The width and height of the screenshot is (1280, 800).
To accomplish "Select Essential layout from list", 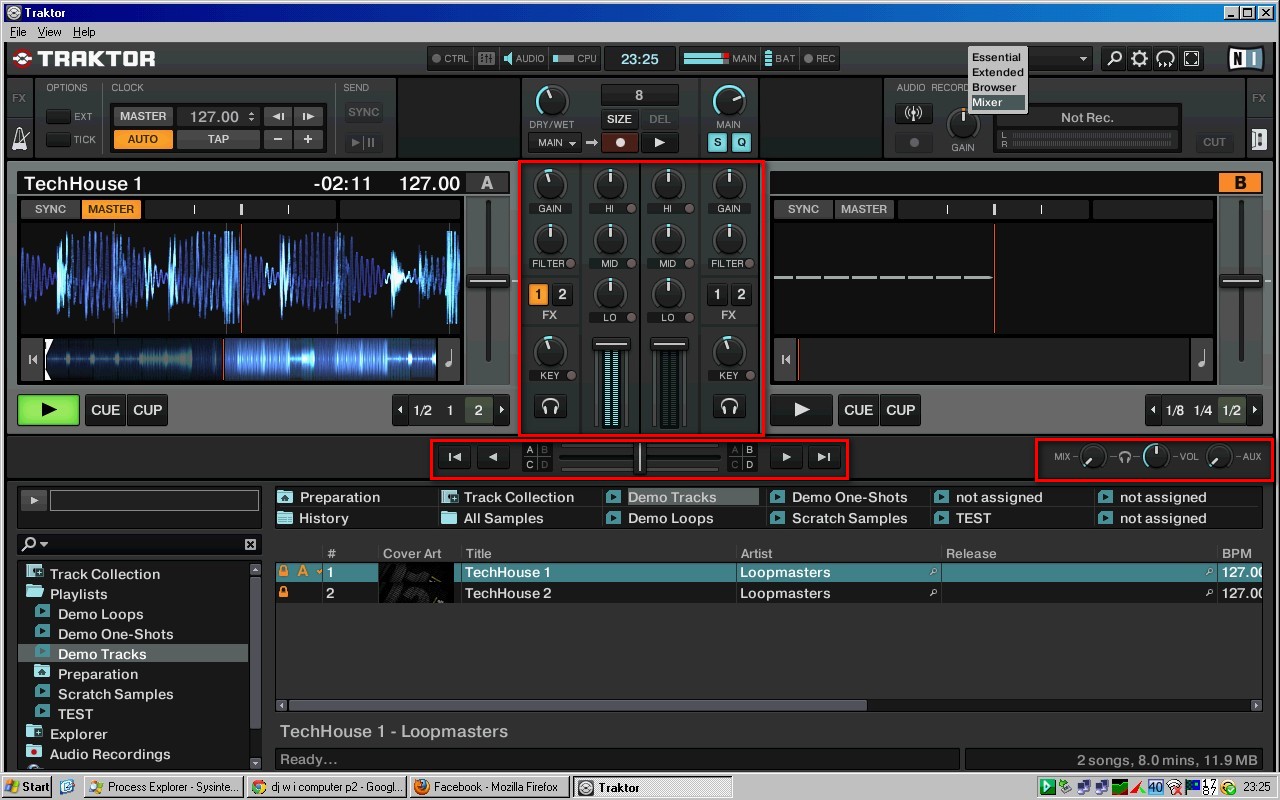I will [x=997, y=57].
